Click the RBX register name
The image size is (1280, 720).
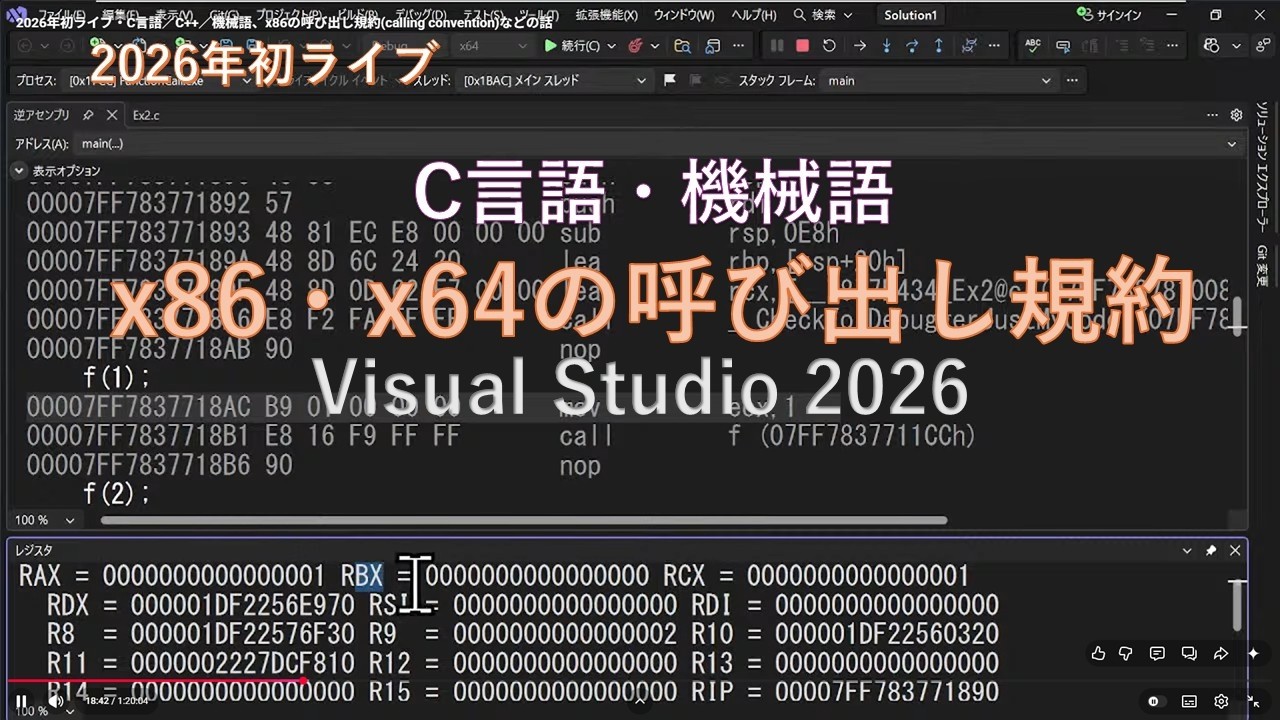tap(362, 576)
